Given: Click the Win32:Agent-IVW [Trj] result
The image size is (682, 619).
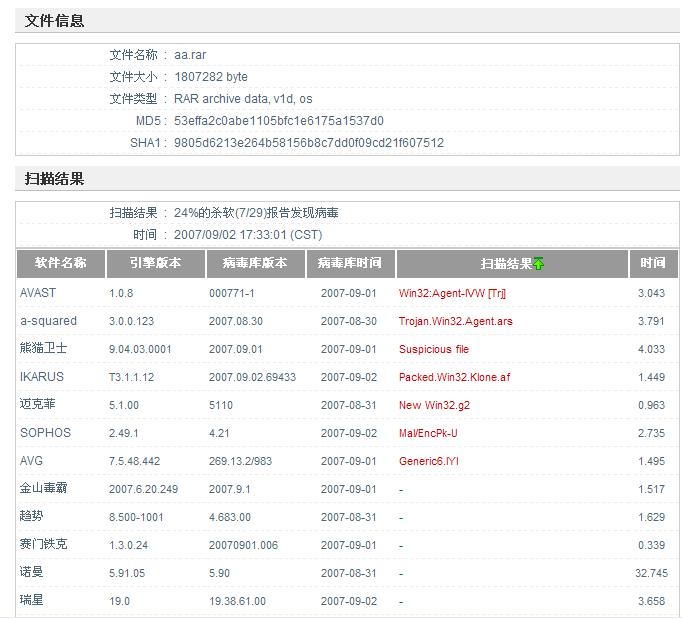Looking at the screenshot, I should [452, 294].
